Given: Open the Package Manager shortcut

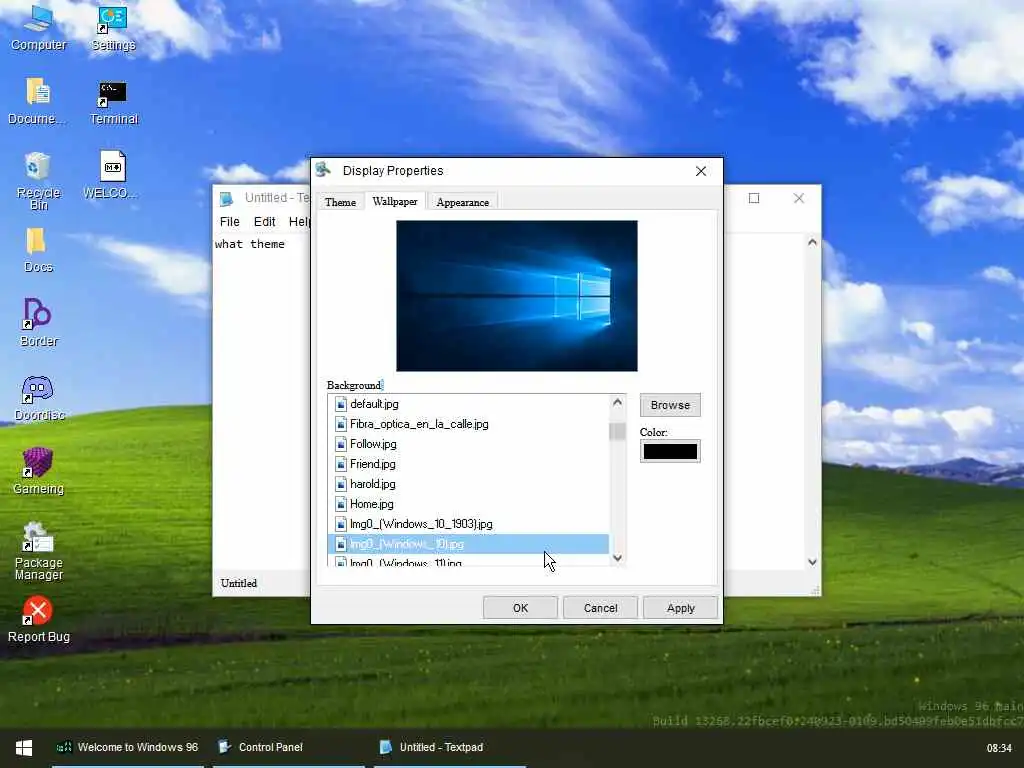Looking at the screenshot, I should tap(38, 551).
